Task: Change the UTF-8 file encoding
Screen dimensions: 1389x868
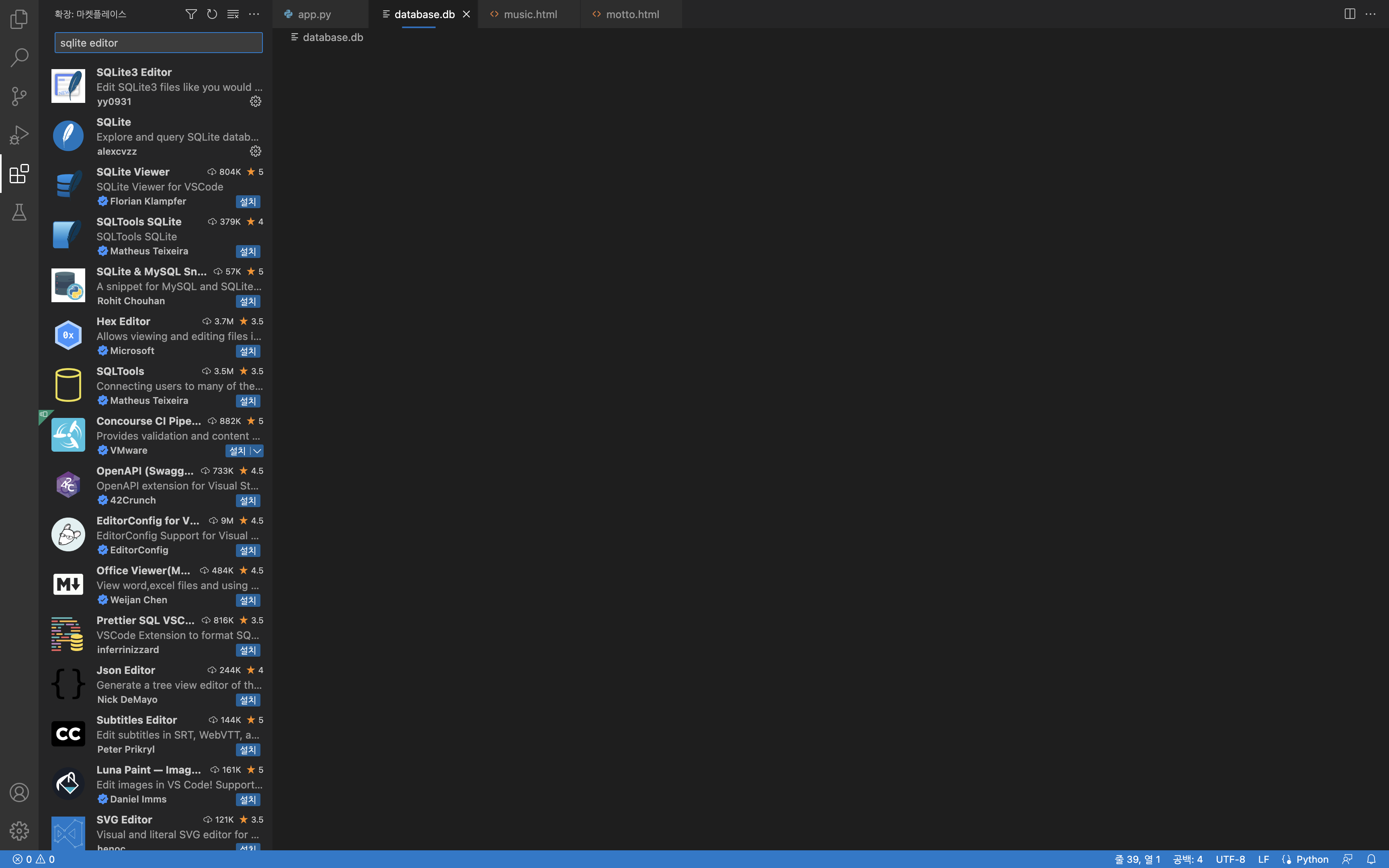Action: click(x=1230, y=860)
